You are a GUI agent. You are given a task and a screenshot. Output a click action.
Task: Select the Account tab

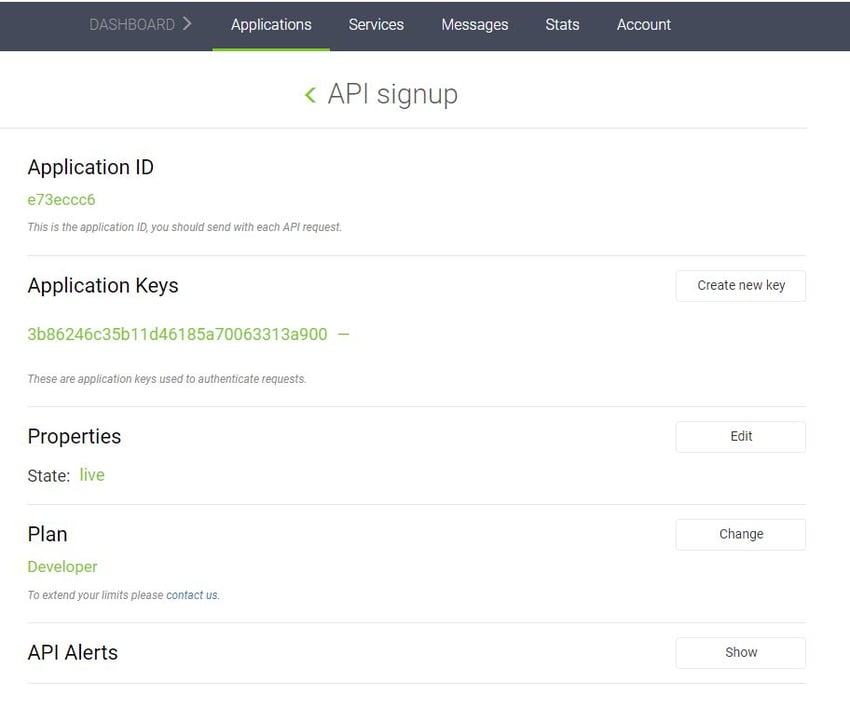(643, 25)
